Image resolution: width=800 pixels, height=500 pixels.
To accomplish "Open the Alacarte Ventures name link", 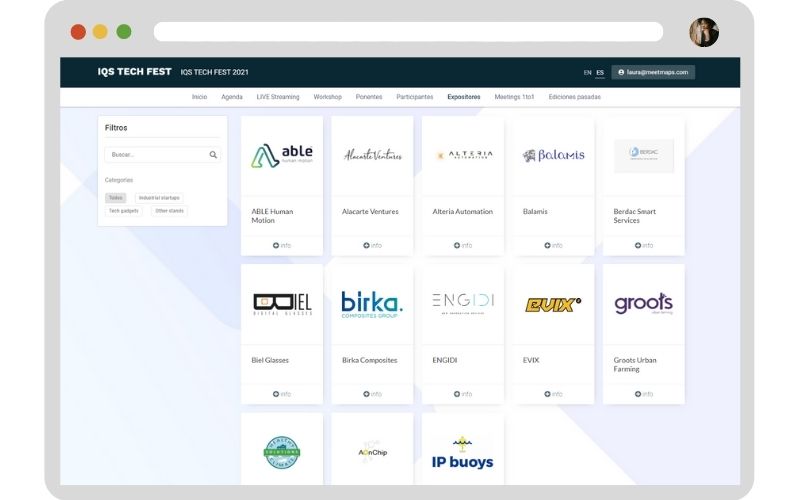I will [370, 211].
